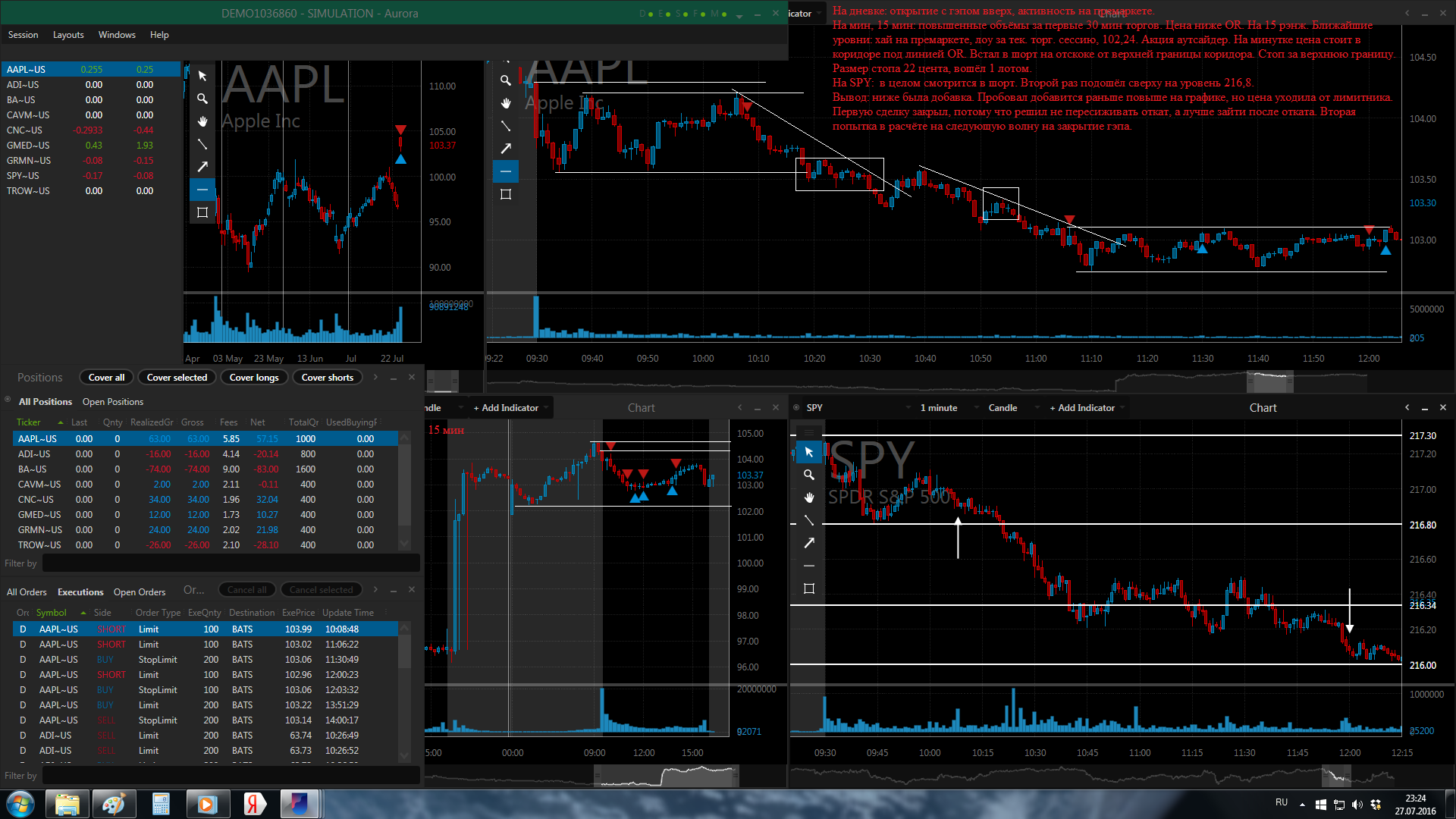This screenshot has height=819, width=1456.
Task: Select the pan hand tool in the daily AAPL chart
Action: [x=202, y=121]
